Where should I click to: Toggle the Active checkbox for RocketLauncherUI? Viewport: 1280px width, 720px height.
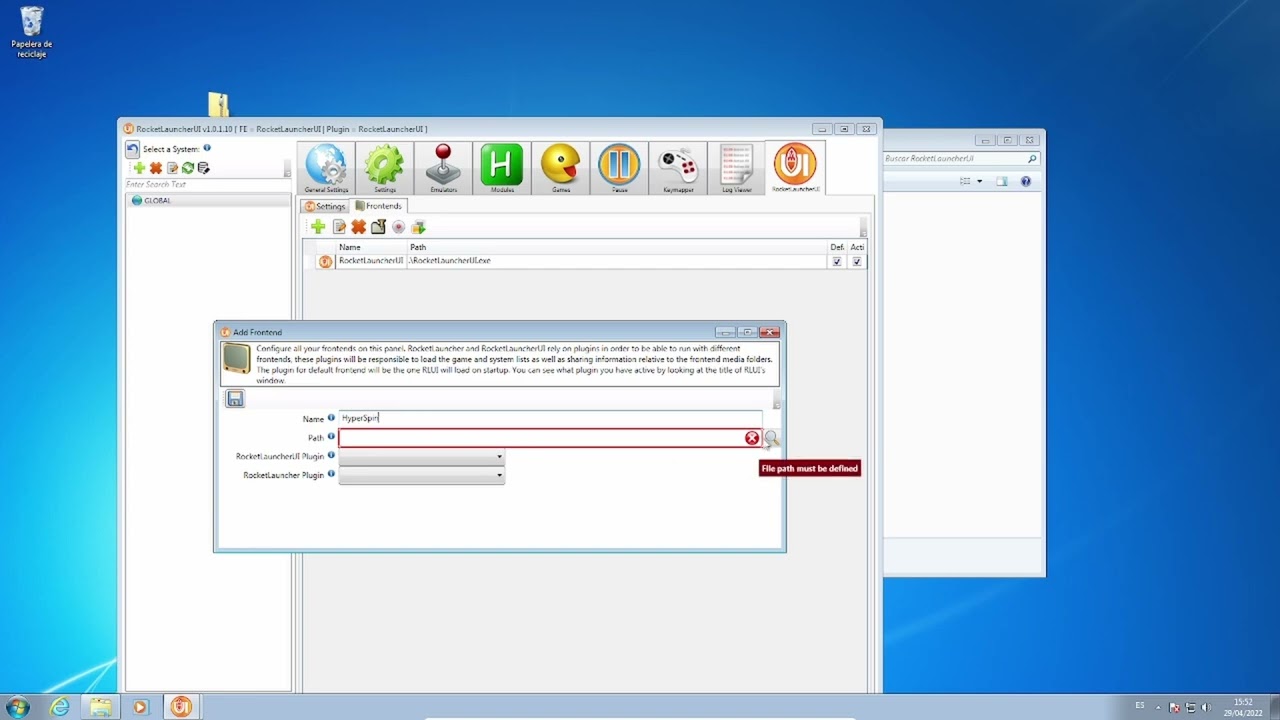pyautogui.click(x=857, y=261)
